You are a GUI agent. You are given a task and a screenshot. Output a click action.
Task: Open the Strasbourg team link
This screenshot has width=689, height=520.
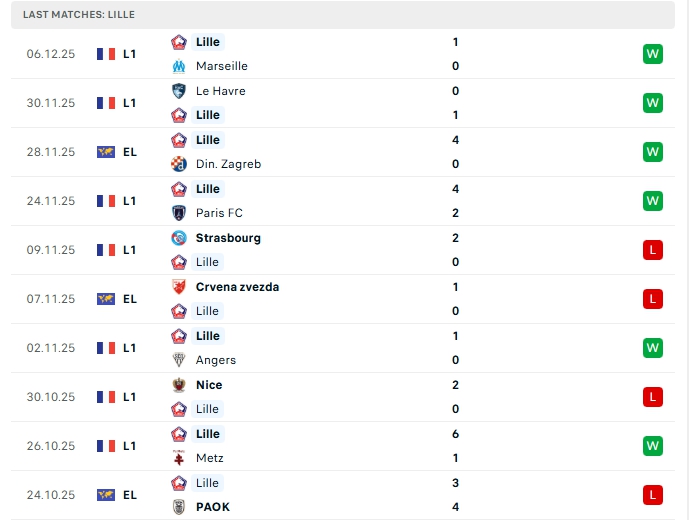pyautogui.click(x=228, y=238)
